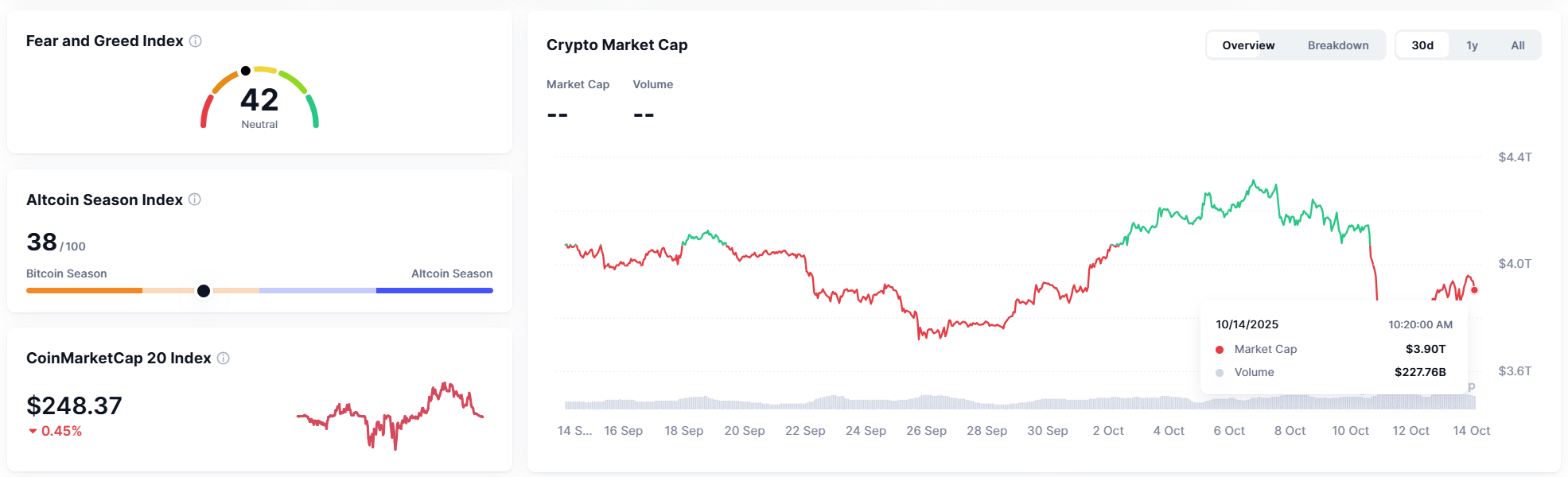Click gray Volume dot in tooltip
Image resolution: width=1568 pixels, height=477 pixels.
1220,373
